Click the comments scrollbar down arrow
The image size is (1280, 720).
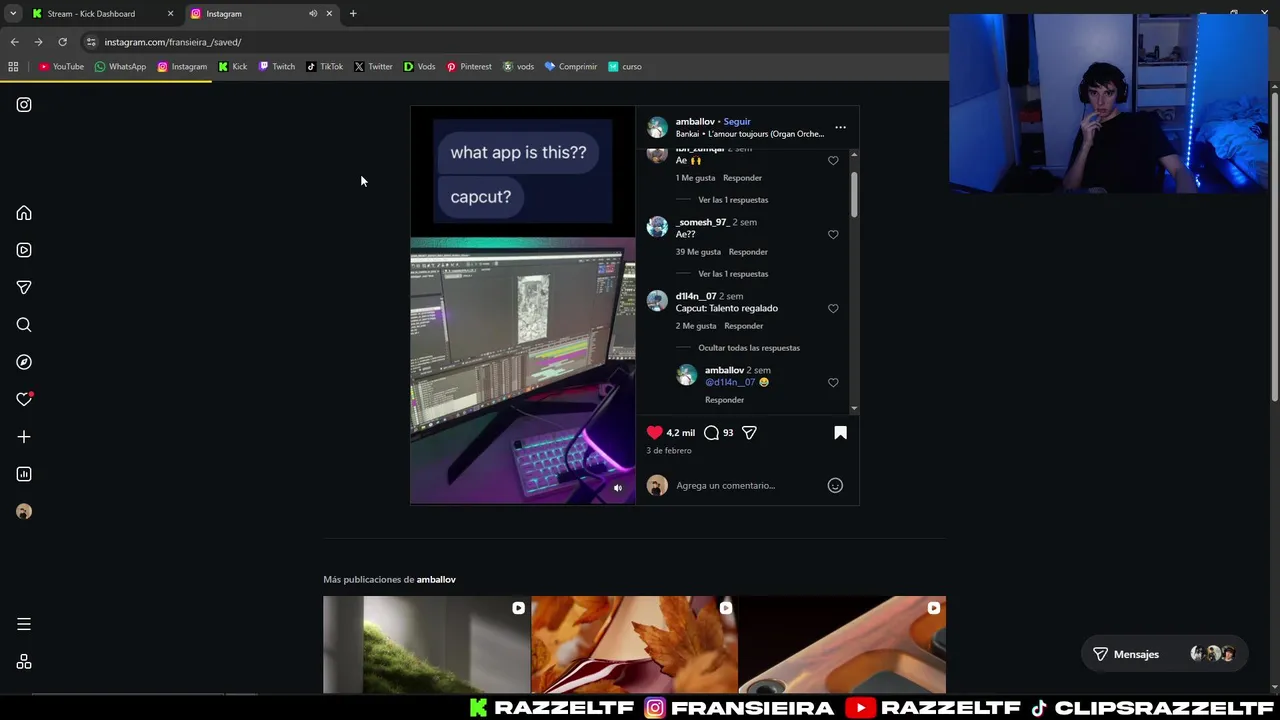[x=854, y=409]
